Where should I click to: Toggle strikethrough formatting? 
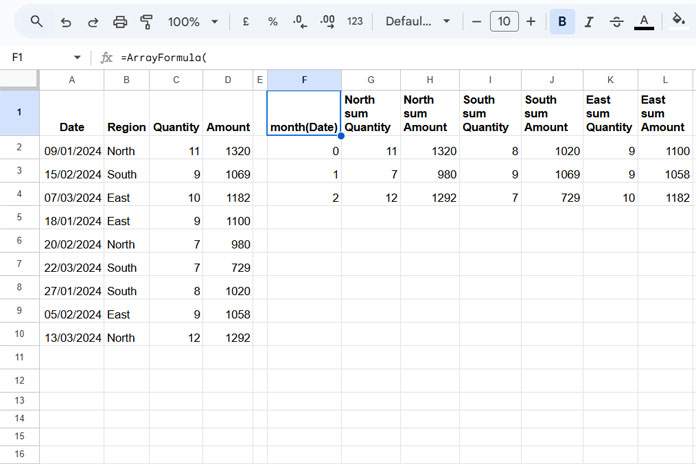point(616,21)
